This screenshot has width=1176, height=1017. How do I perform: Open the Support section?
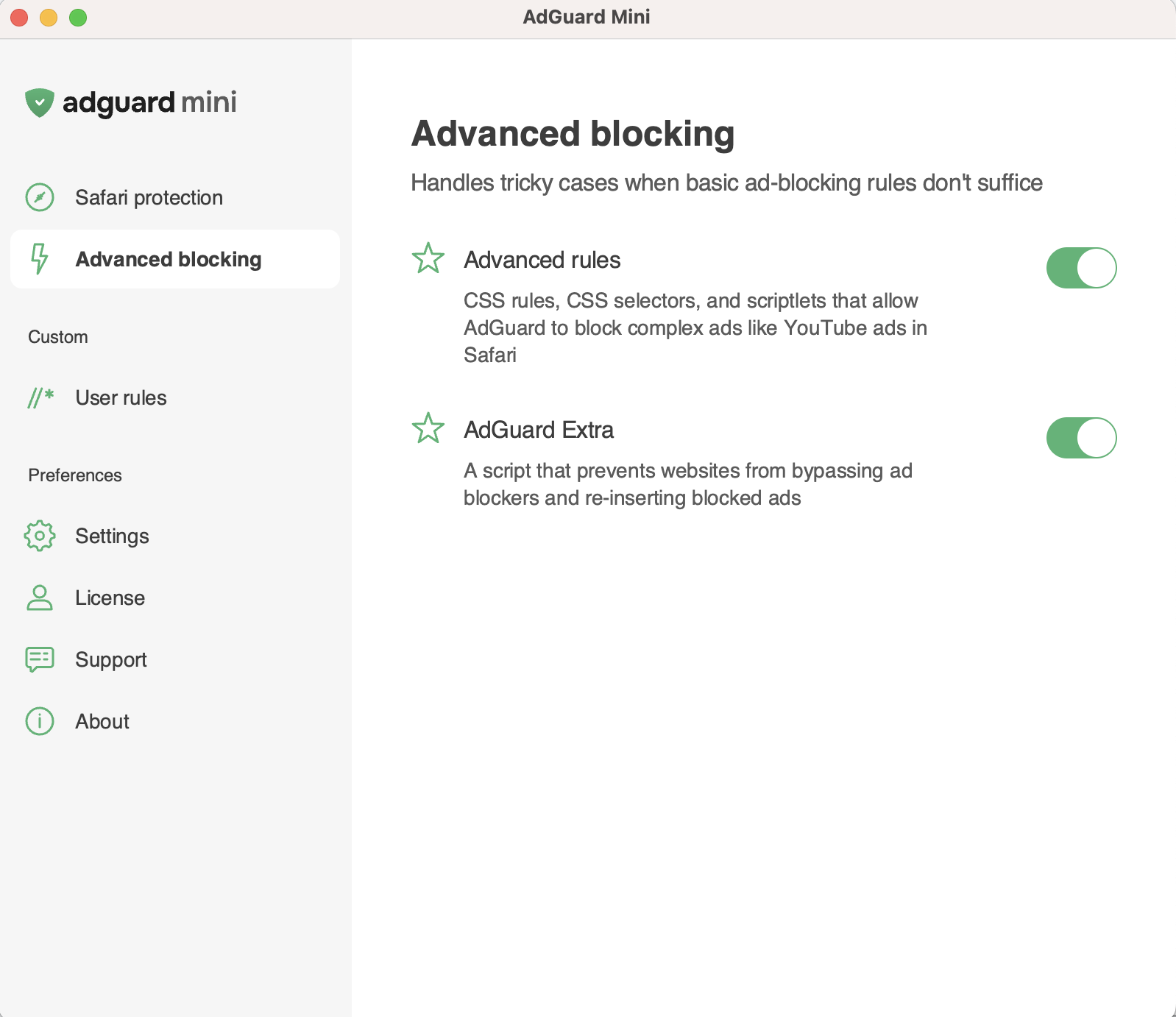pos(175,659)
